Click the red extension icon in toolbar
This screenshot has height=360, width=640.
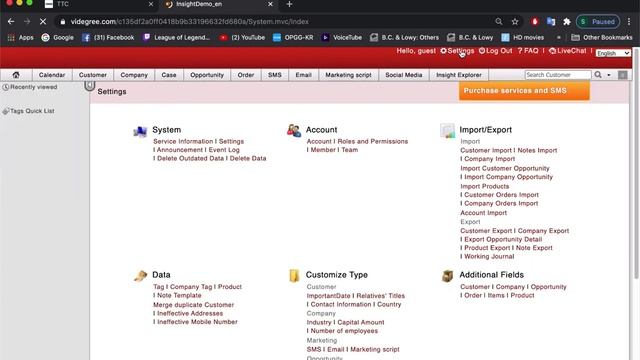pos(535,22)
